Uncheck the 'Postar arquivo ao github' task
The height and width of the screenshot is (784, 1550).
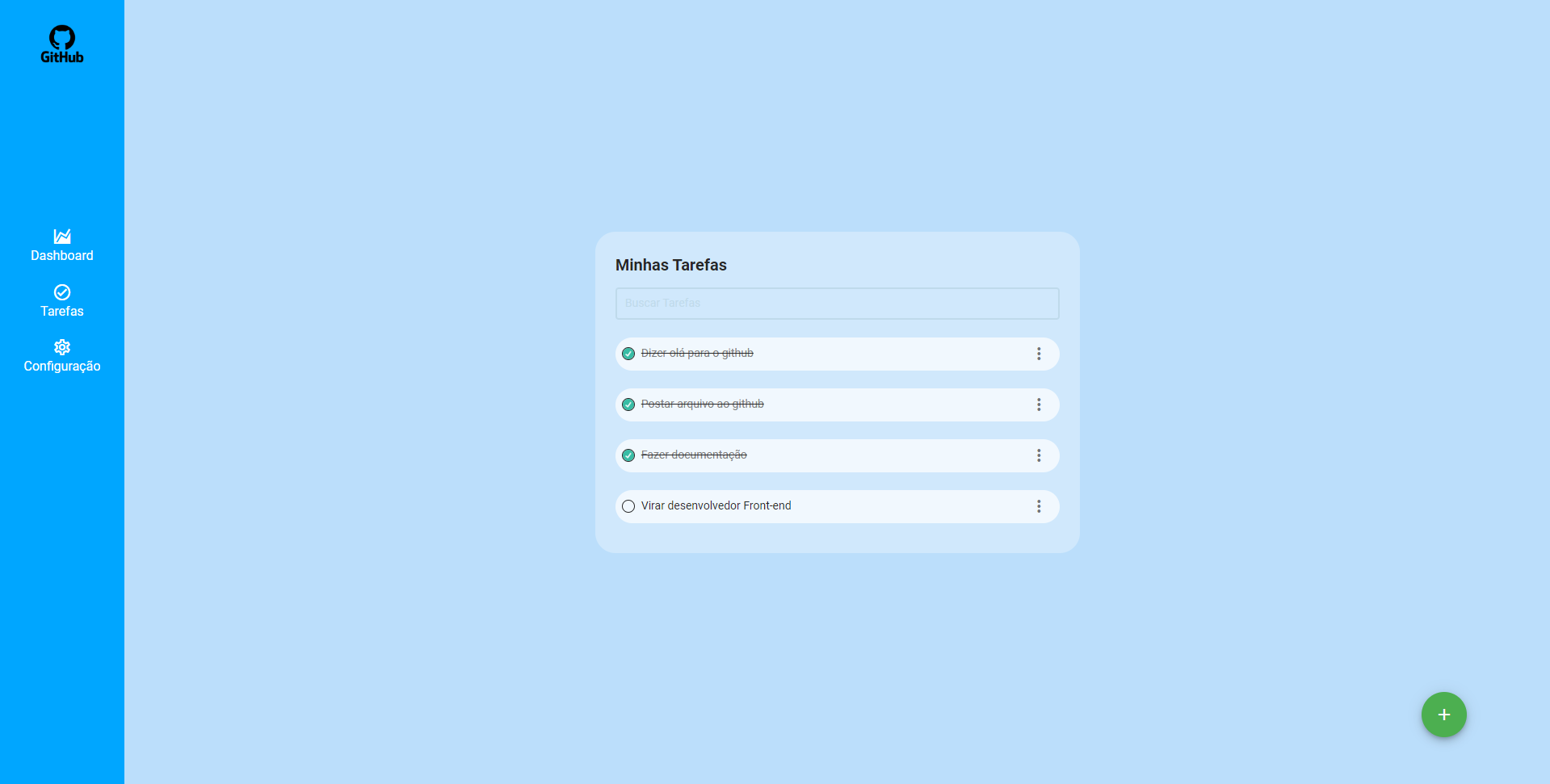tap(628, 405)
